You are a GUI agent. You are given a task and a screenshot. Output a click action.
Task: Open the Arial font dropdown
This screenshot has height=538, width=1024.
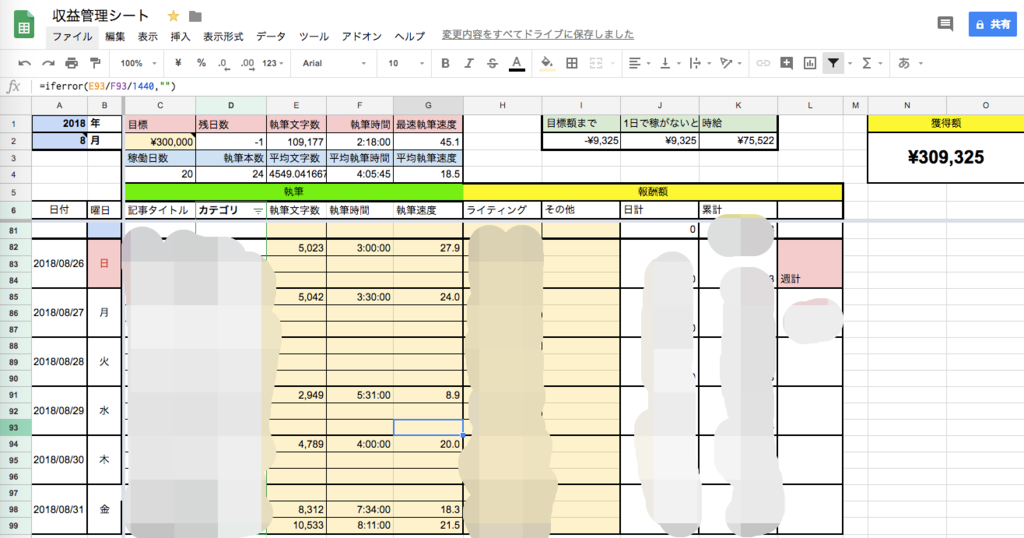point(334,63)
